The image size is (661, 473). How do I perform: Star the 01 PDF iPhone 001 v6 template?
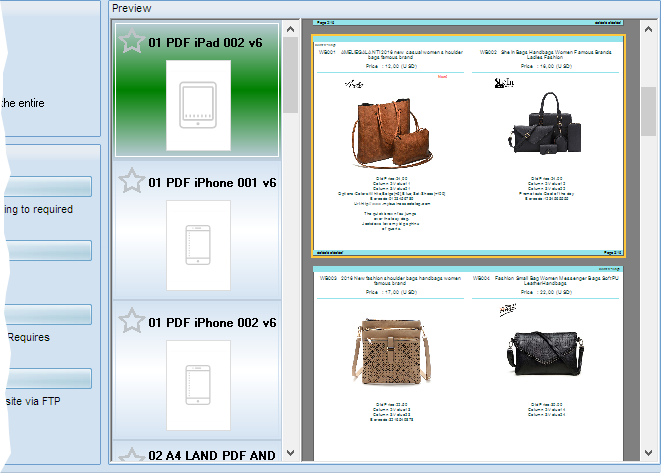click(132, 180)
